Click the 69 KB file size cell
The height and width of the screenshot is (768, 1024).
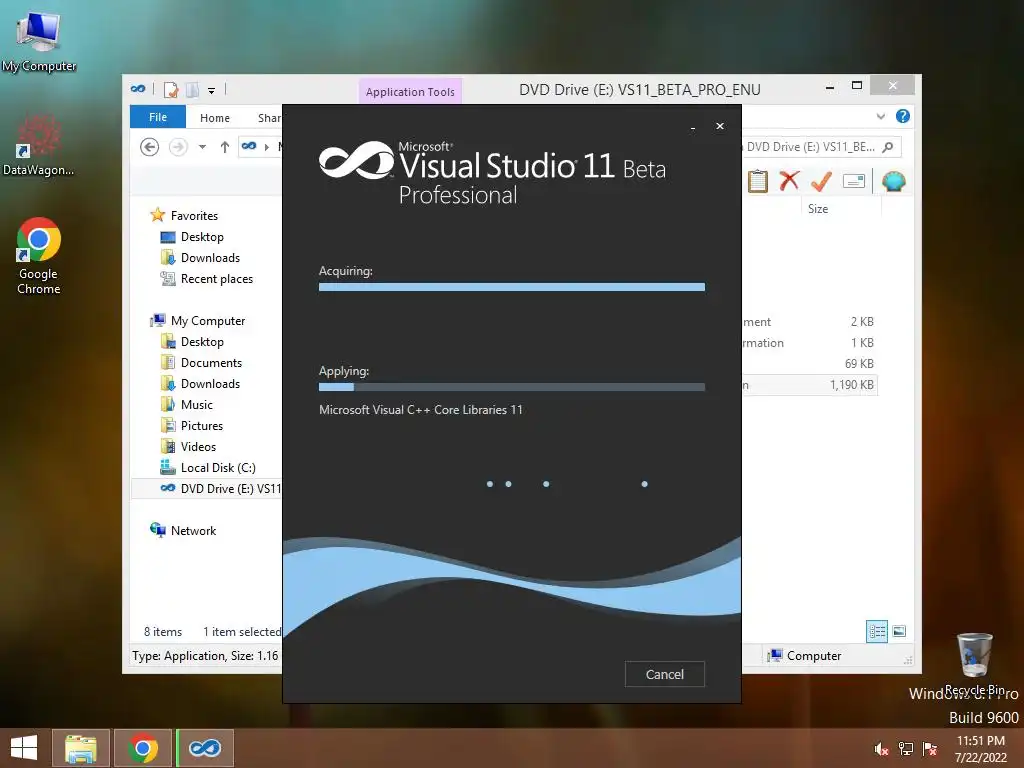click(859, 364)
